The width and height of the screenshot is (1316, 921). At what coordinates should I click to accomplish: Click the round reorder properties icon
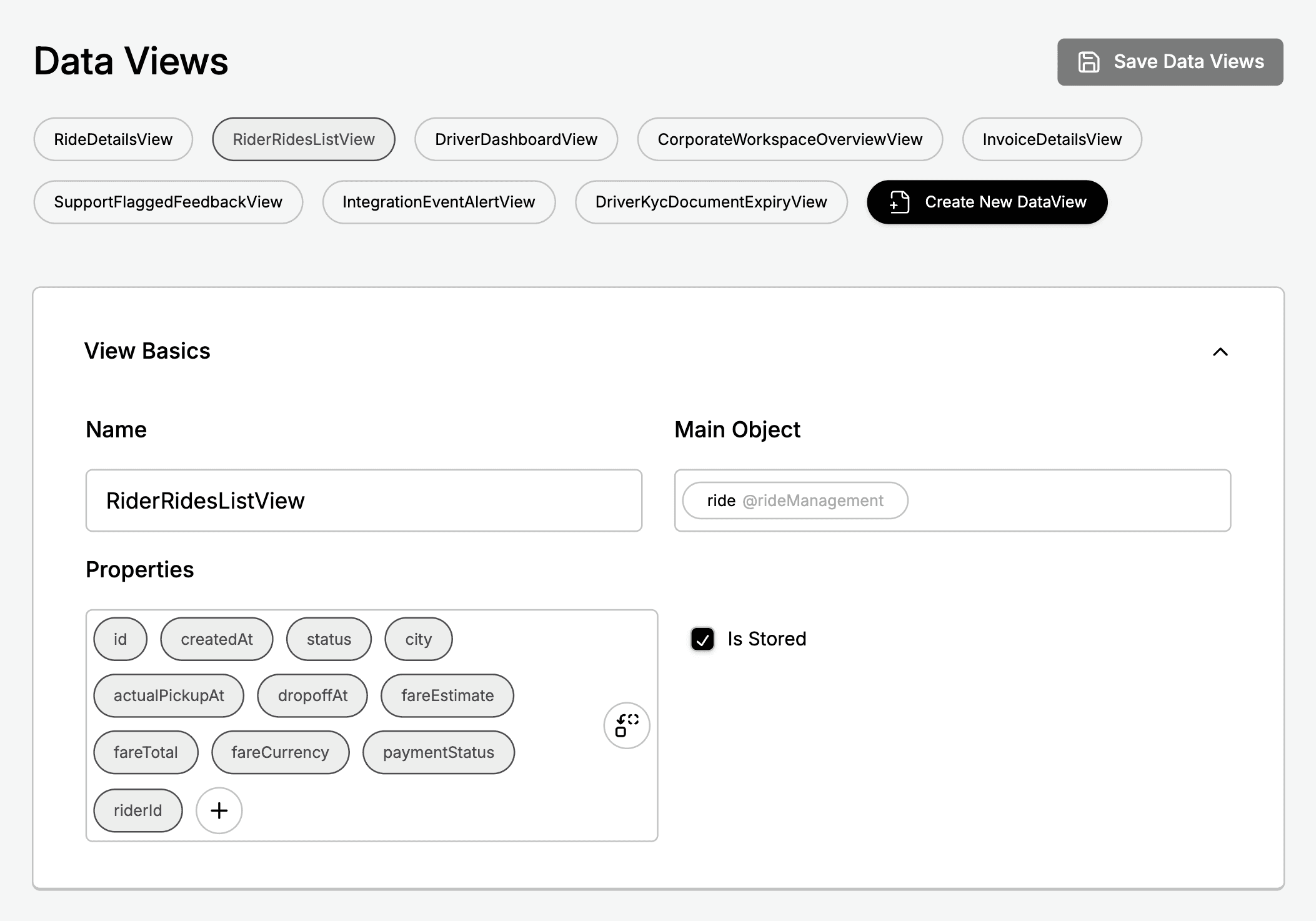coord(626,725)
